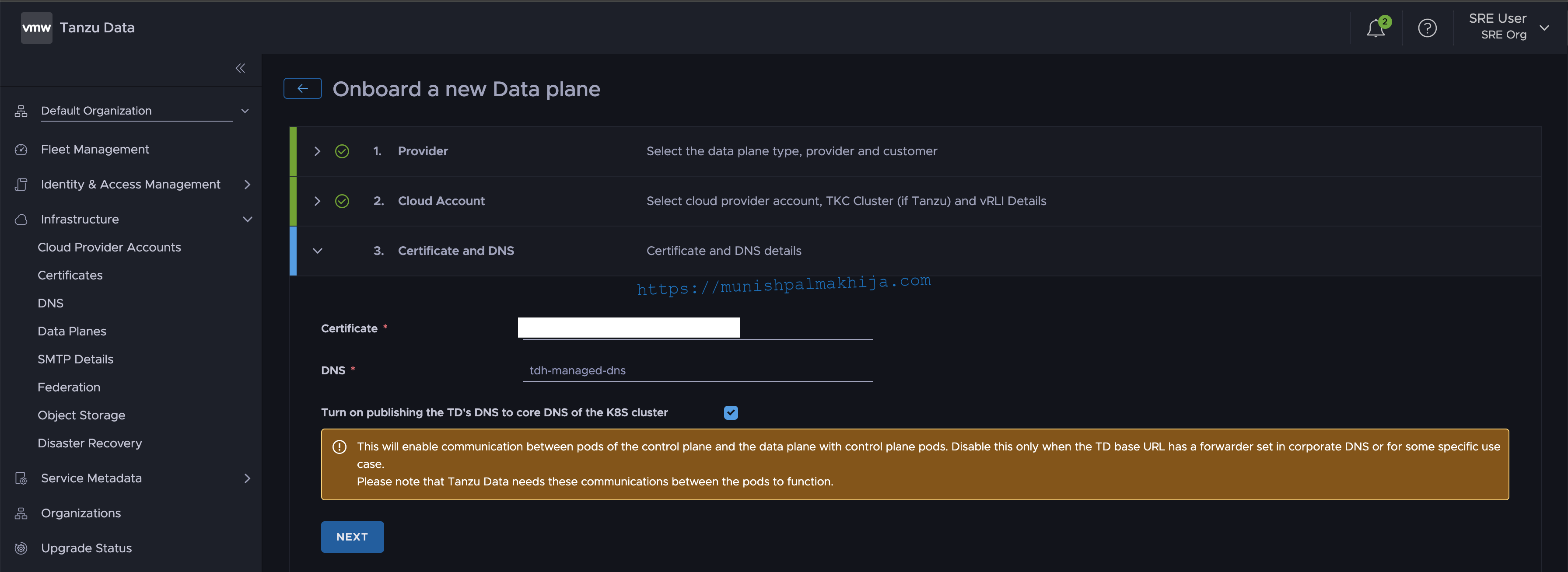
Task: Click the Fleet Management gauge icon
Action: [x=21, y=150]
